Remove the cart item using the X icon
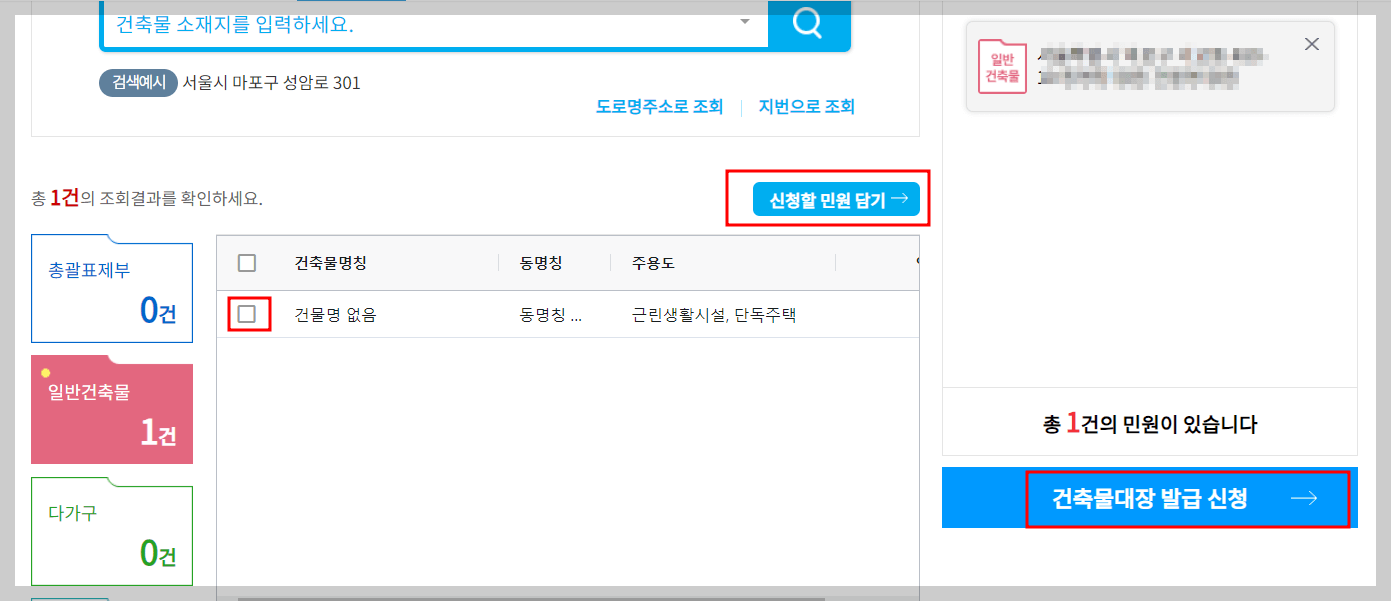The image size is (1391, 601). [x=1311, y=43]
